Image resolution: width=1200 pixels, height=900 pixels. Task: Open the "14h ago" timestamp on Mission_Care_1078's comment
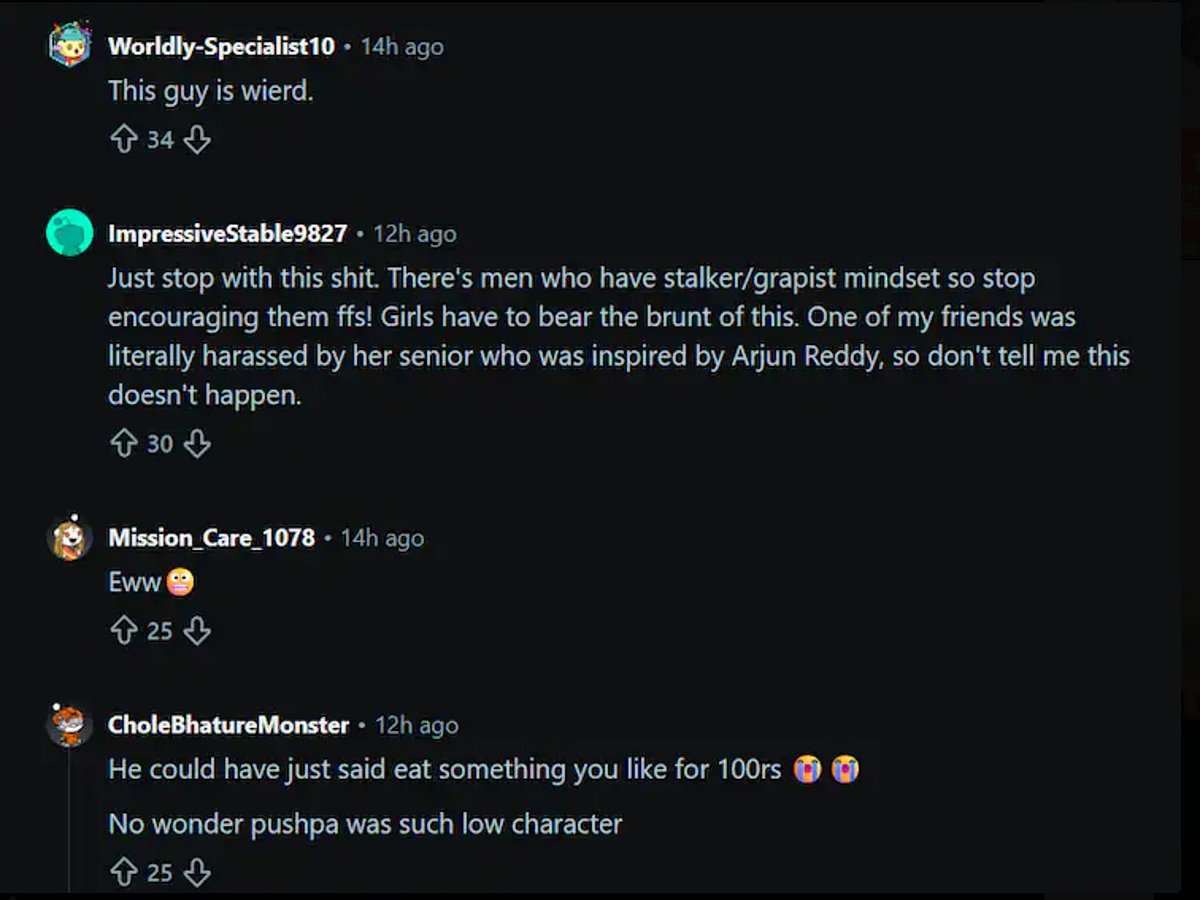click(382, 538)
